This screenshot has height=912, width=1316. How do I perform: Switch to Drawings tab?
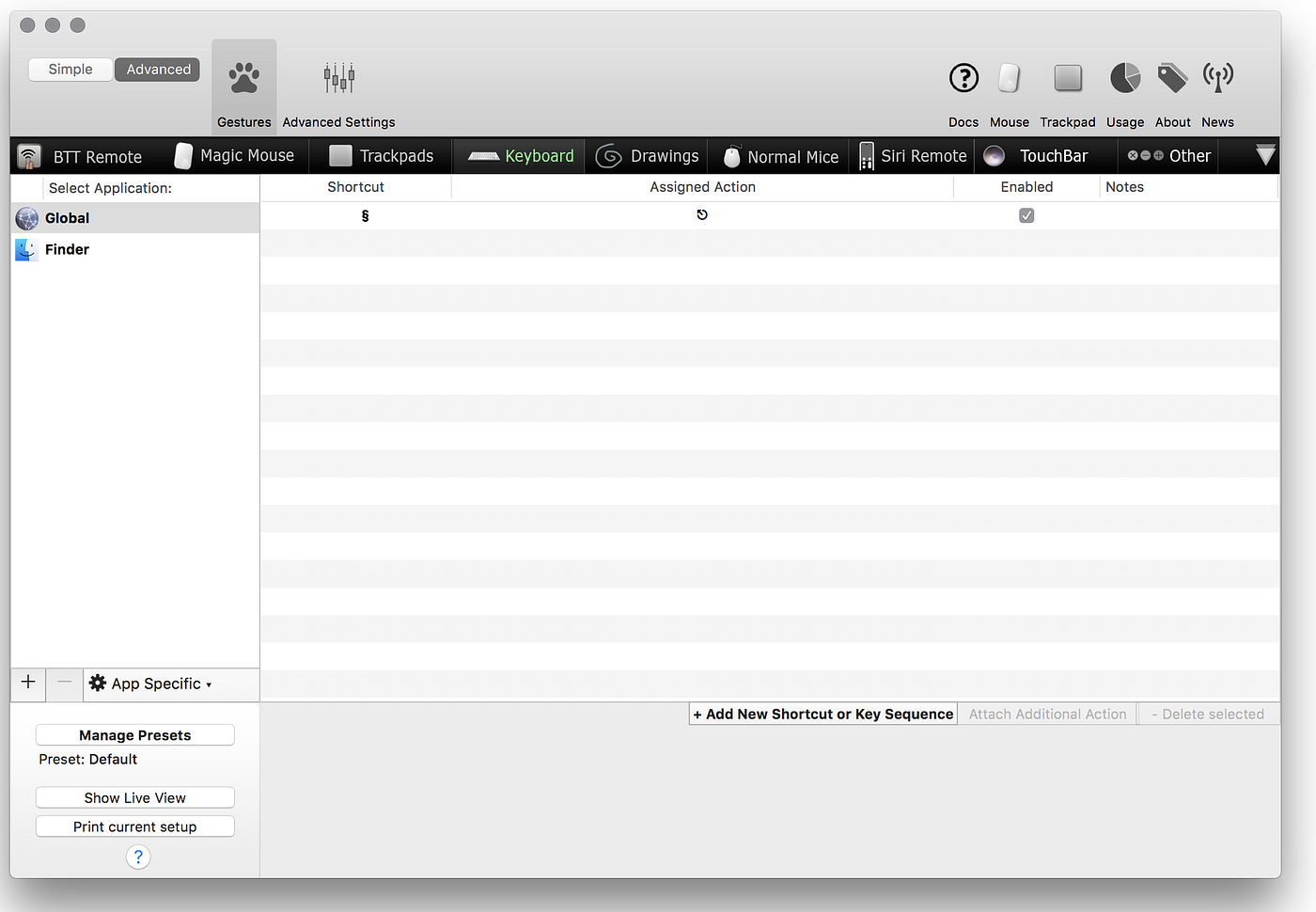pyautogui.click(x=648, y=156)
